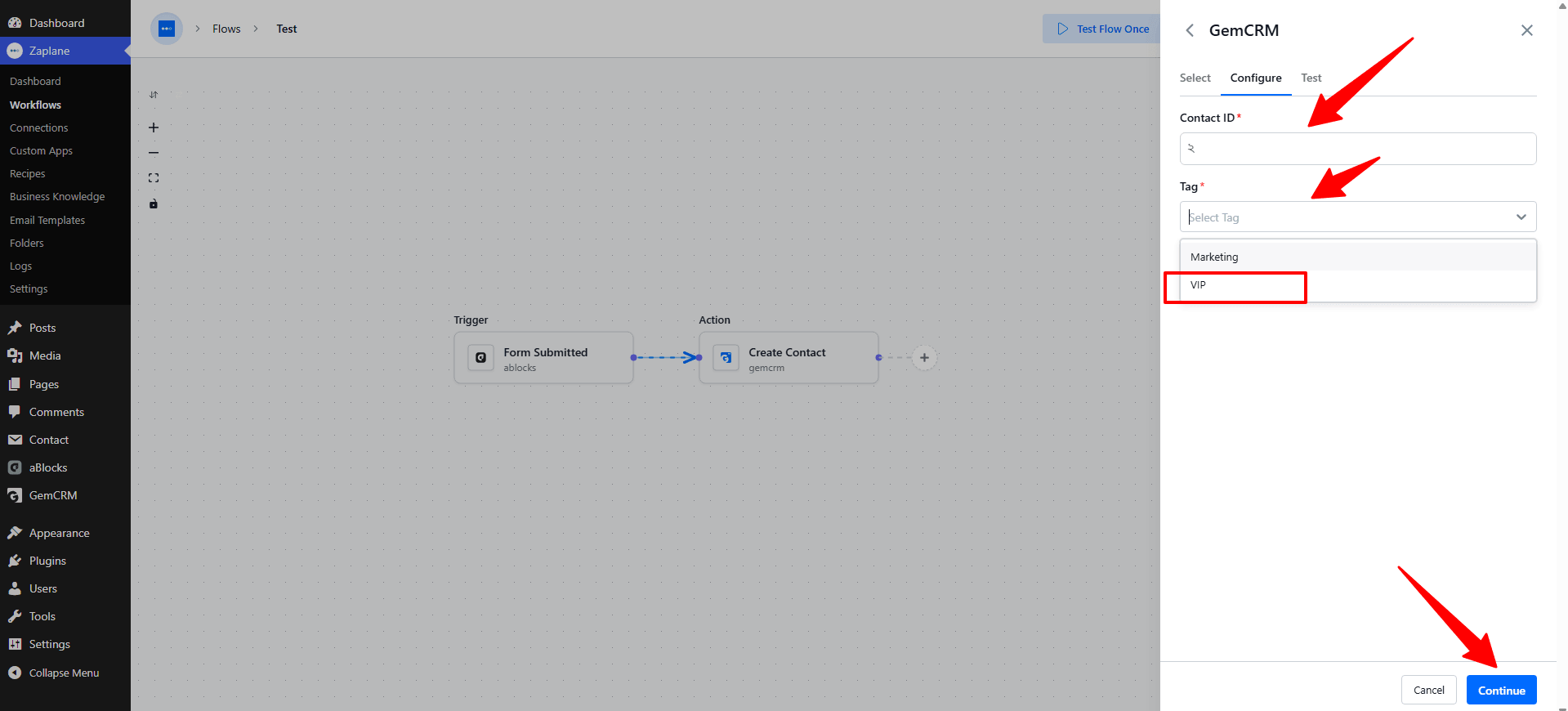This screenshot has width=1568, height=711.
Task: Click the Contact ID field label
Action: 1207,118
